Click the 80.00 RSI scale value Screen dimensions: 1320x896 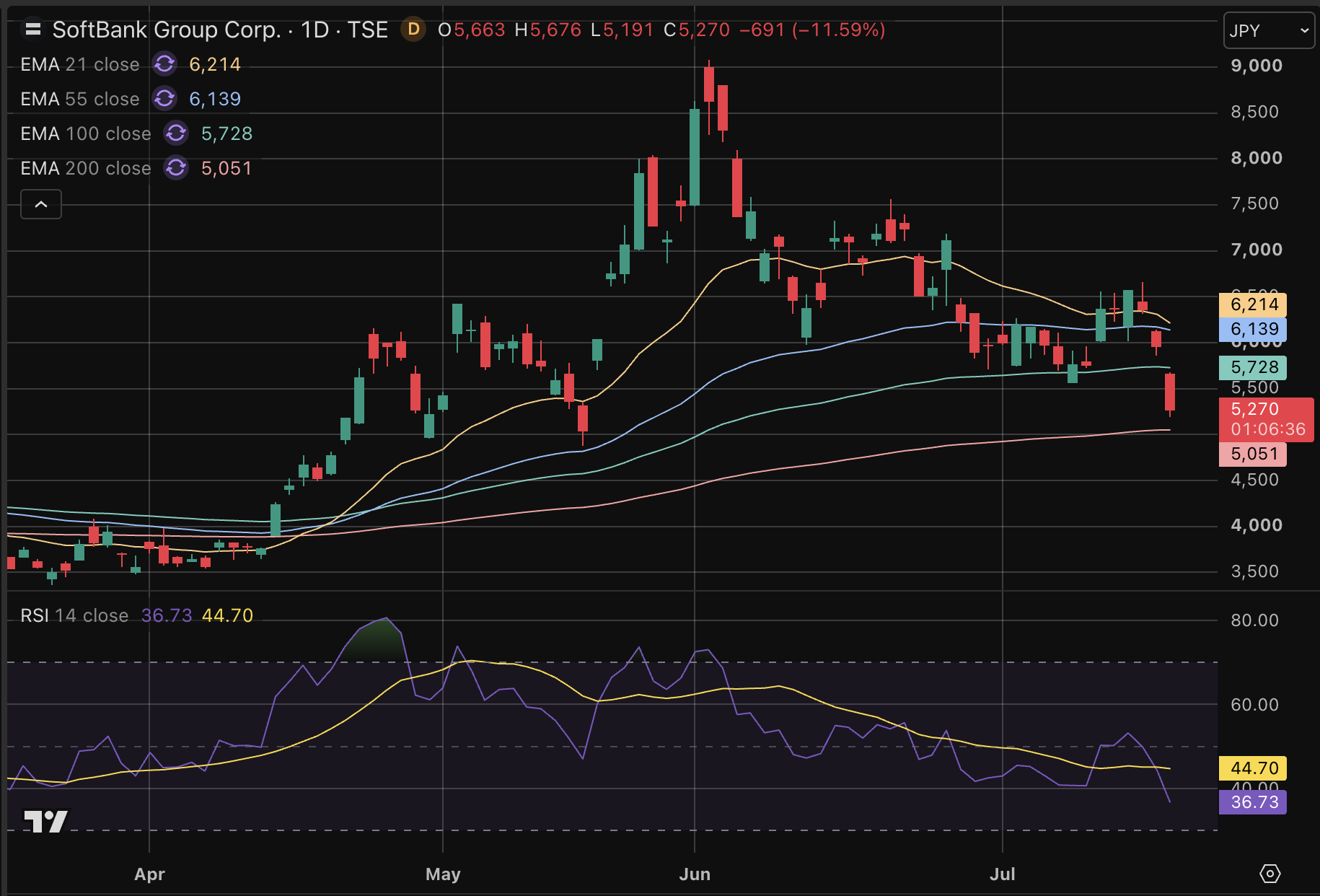(x=1254, y=620)
